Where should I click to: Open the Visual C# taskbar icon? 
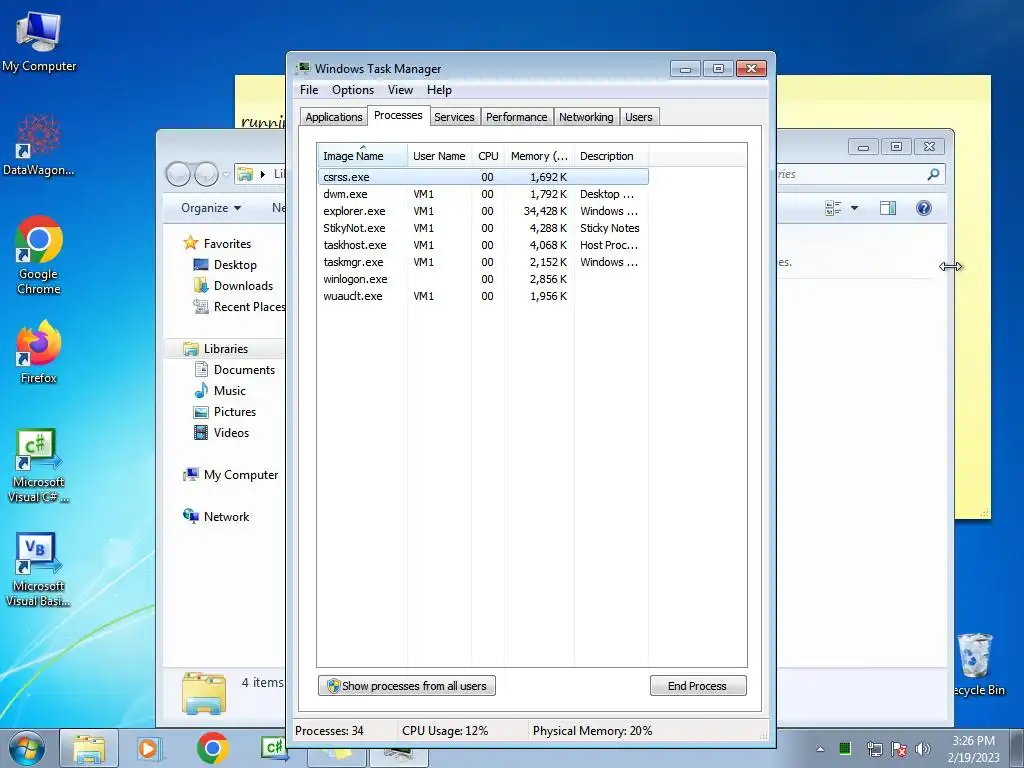[273, 748]
